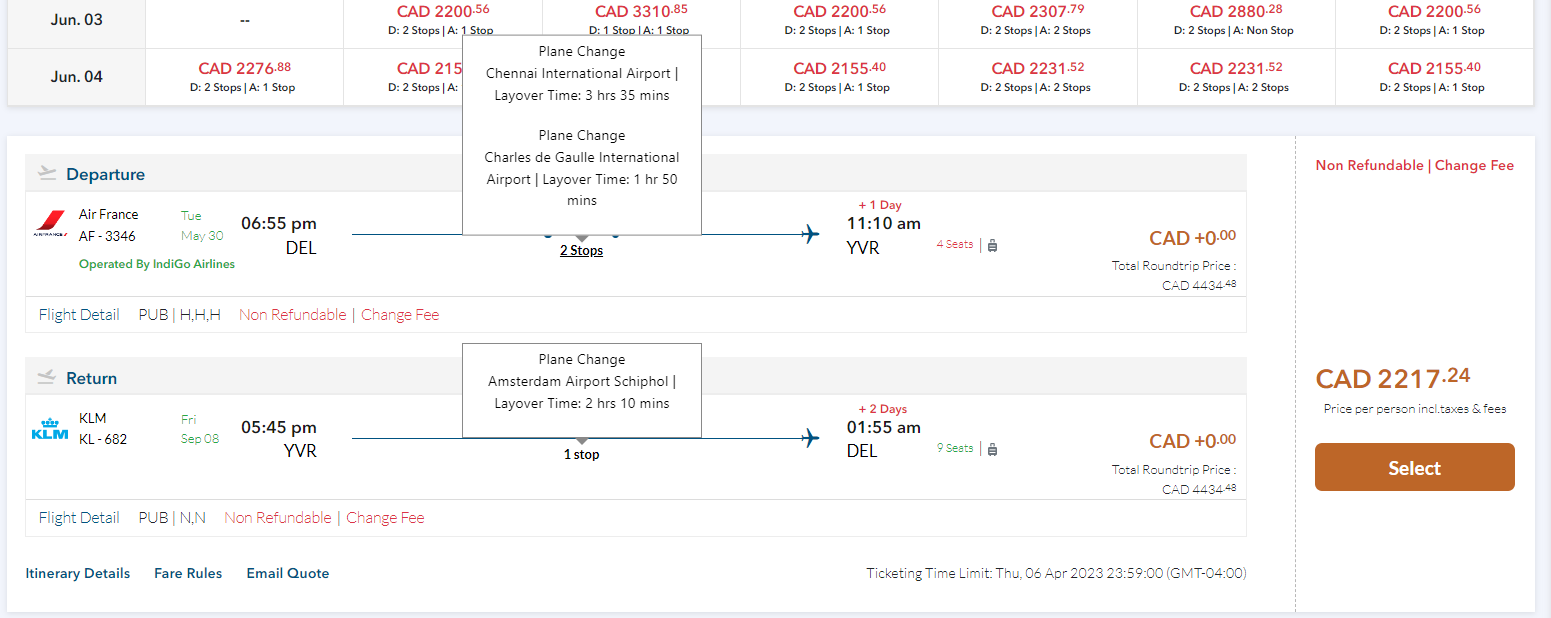Show the 1 stop layover info on return
This screenshot has height=618, width=1551.
click(581, 455)
